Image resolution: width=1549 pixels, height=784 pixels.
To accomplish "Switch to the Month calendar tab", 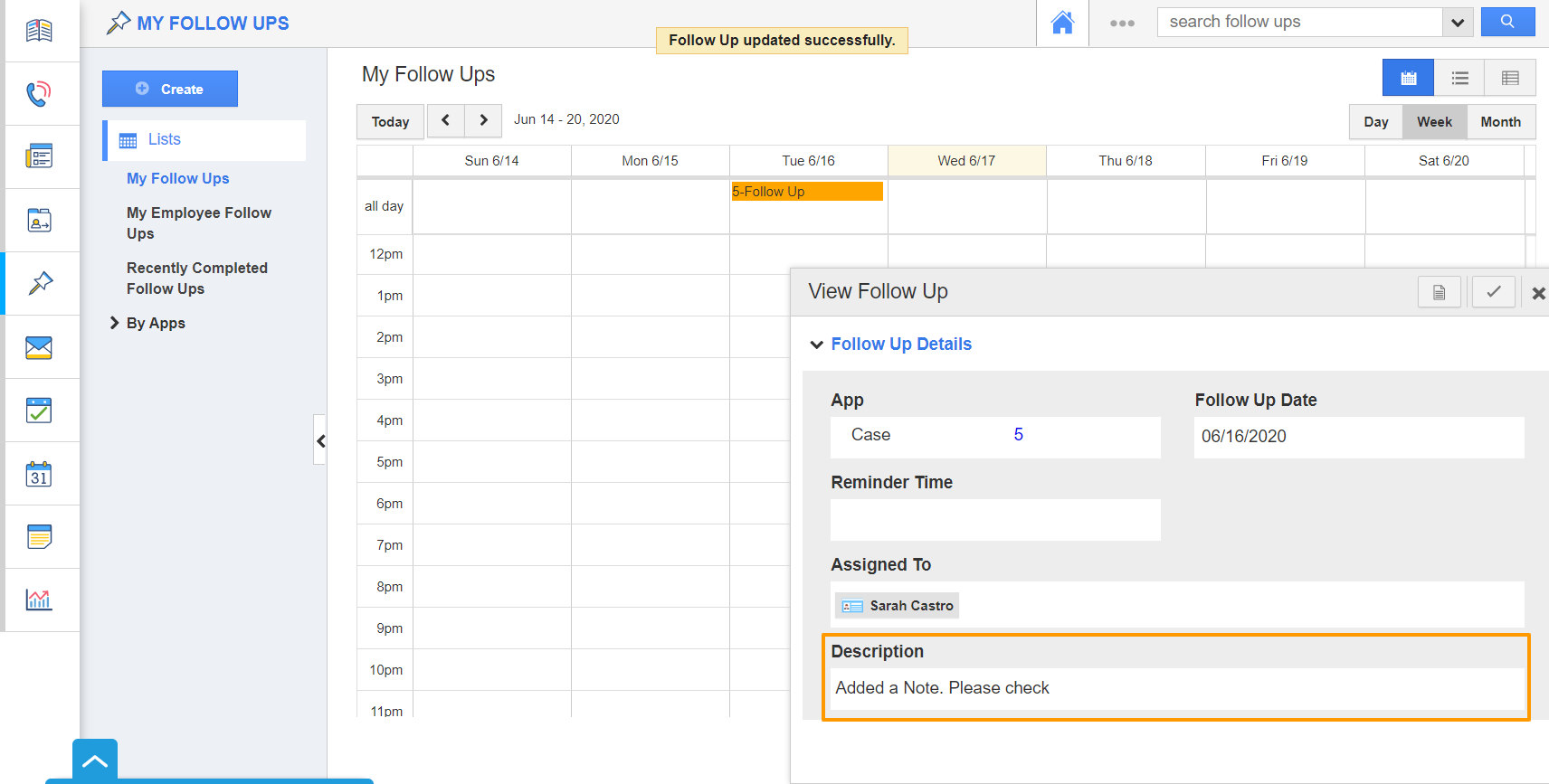I will [x=1500, y=122].
